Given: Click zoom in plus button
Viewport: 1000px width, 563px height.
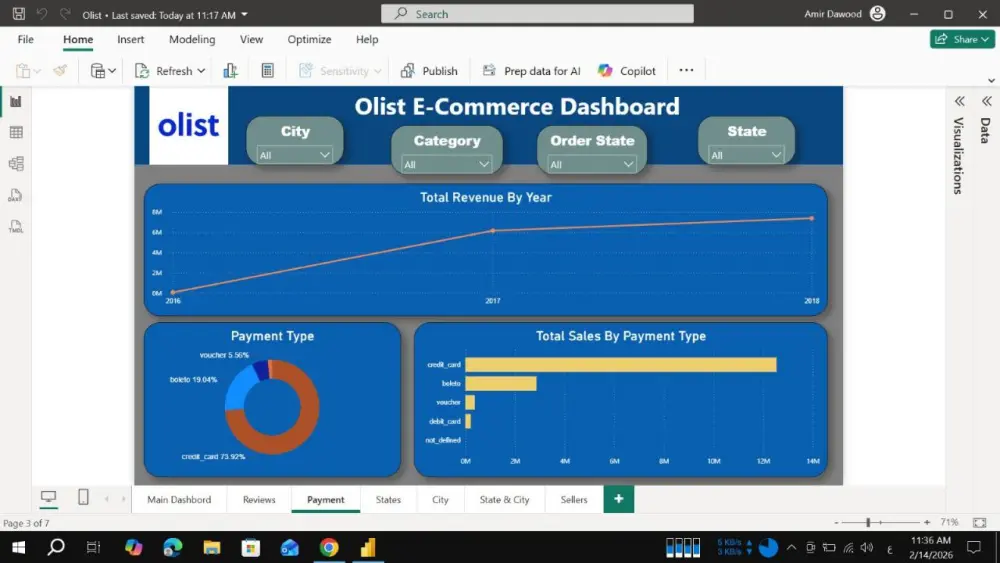Looking at the screenshot, I should 927,522.
